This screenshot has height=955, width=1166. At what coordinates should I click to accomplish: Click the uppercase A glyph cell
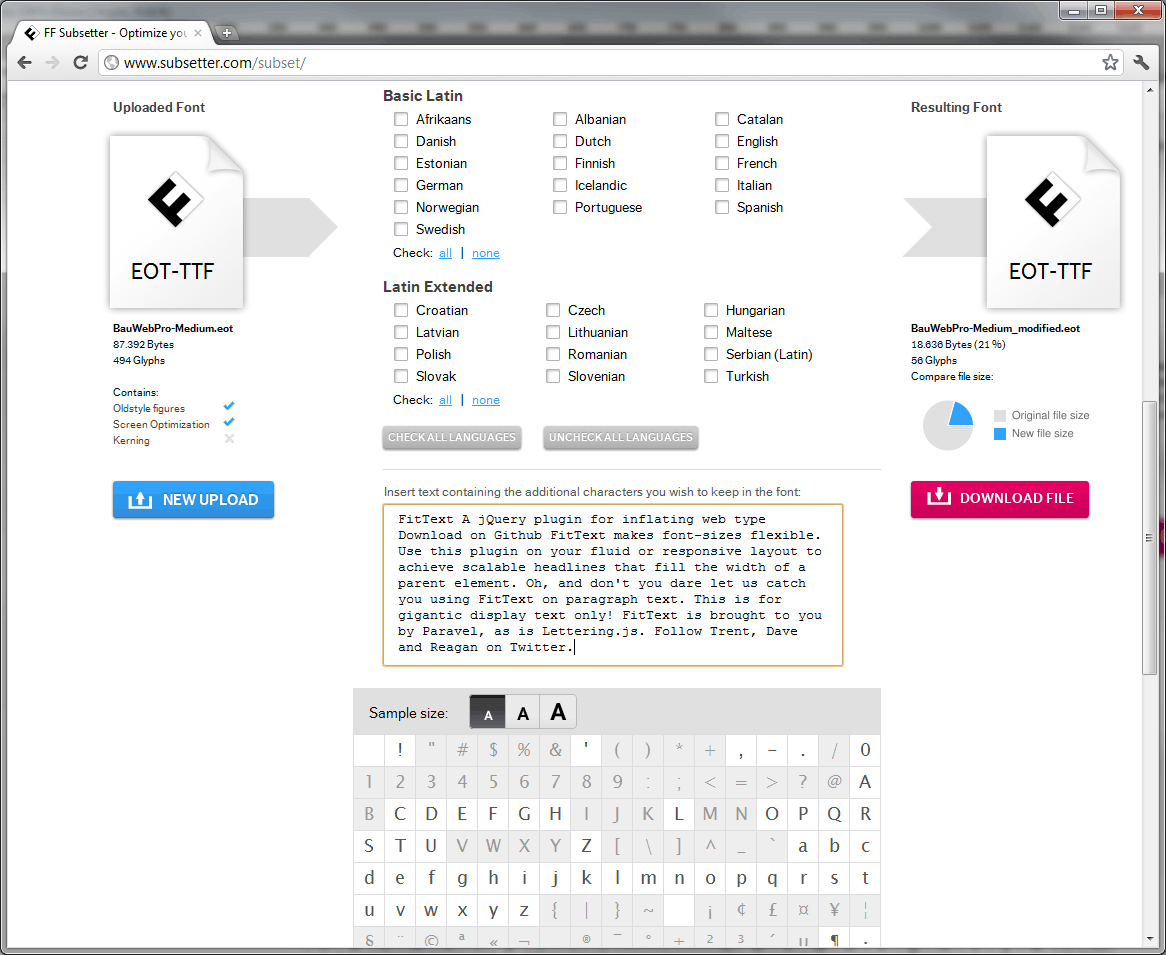click(x=865, y=782)
